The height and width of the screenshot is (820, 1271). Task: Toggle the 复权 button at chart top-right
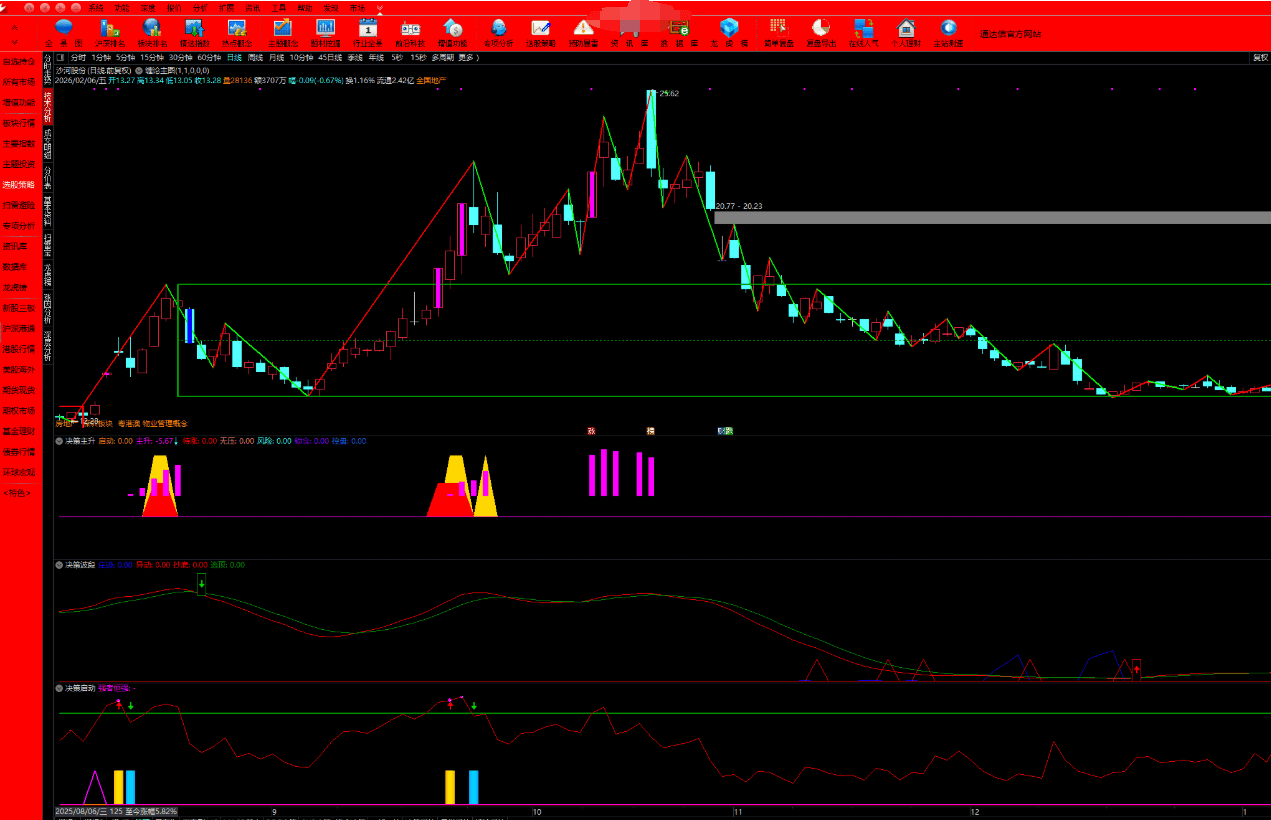click(1260, 58)
